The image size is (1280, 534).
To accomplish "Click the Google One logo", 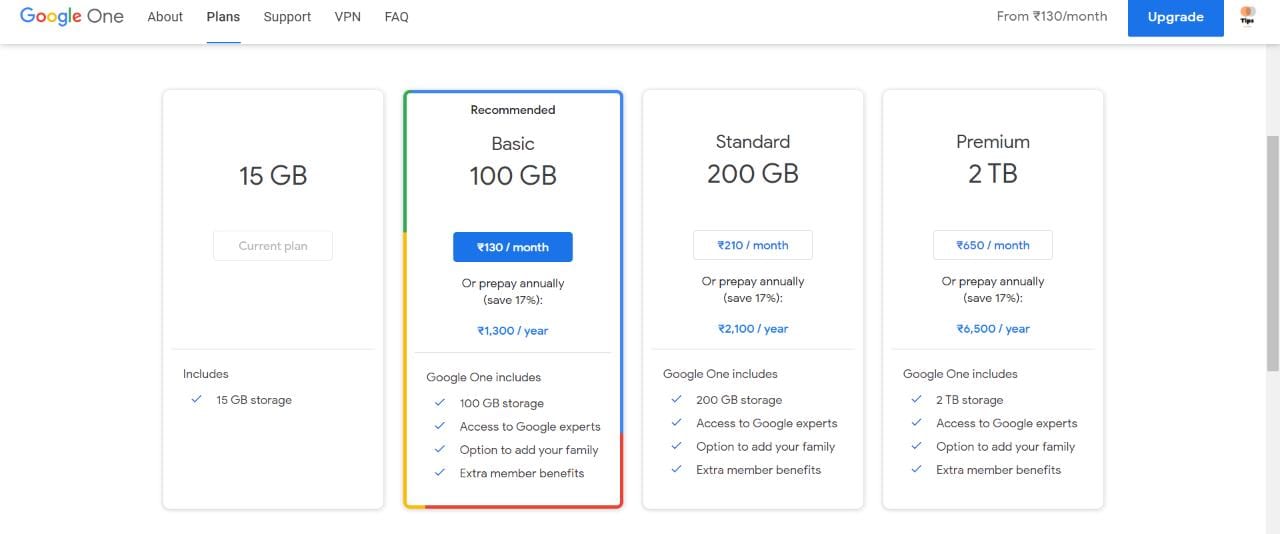I will 71,17.
